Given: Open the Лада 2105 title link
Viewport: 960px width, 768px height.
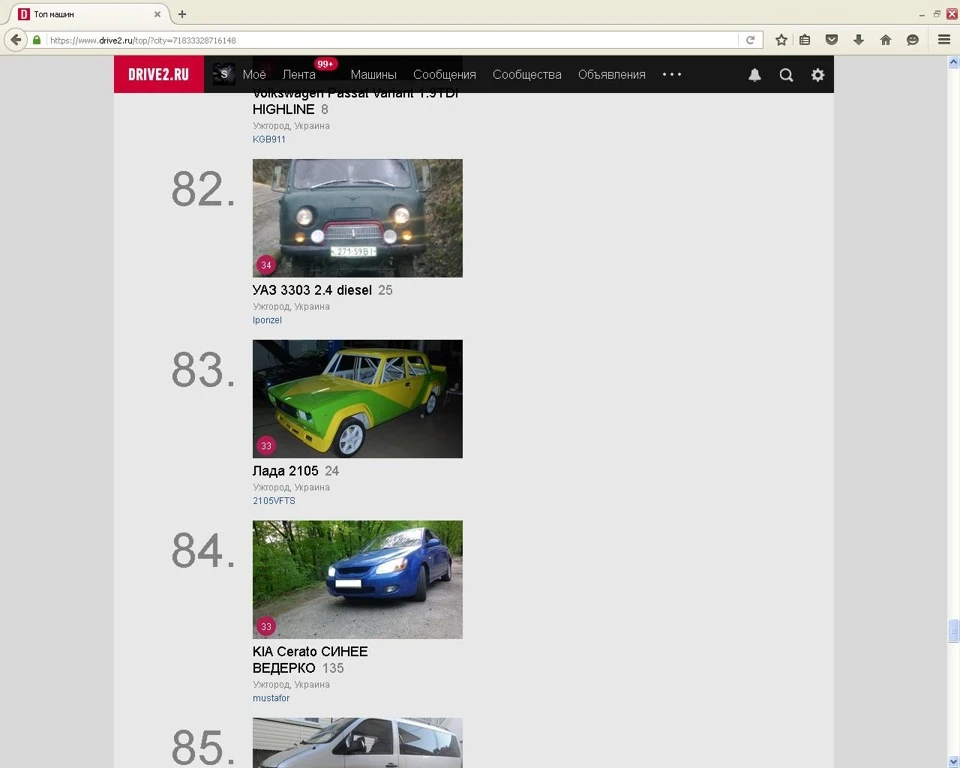Looking at the screenshot, I should pyautogui.click(x=285, y=471).
